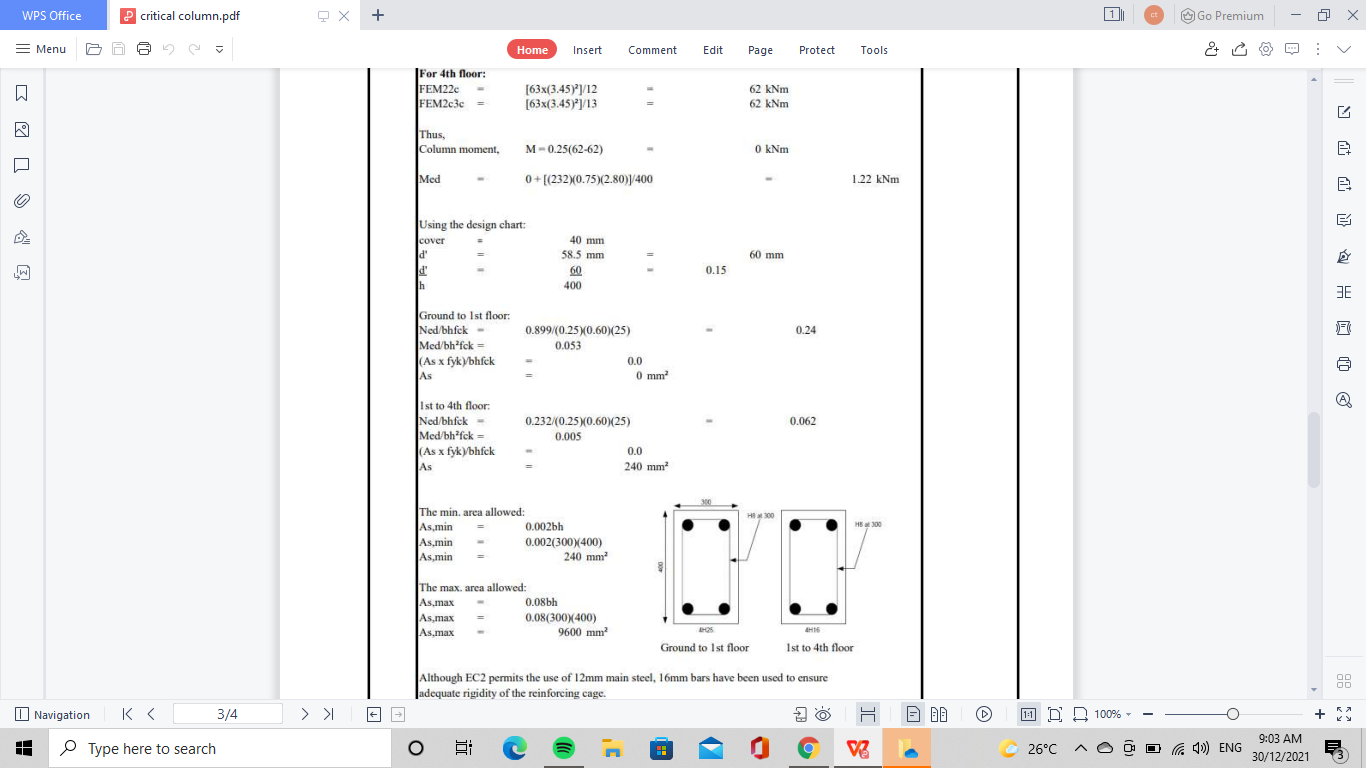The image size is (1366, 768).
Task: Open the signature pen panel in left sidebar
Action: (21, 237)
